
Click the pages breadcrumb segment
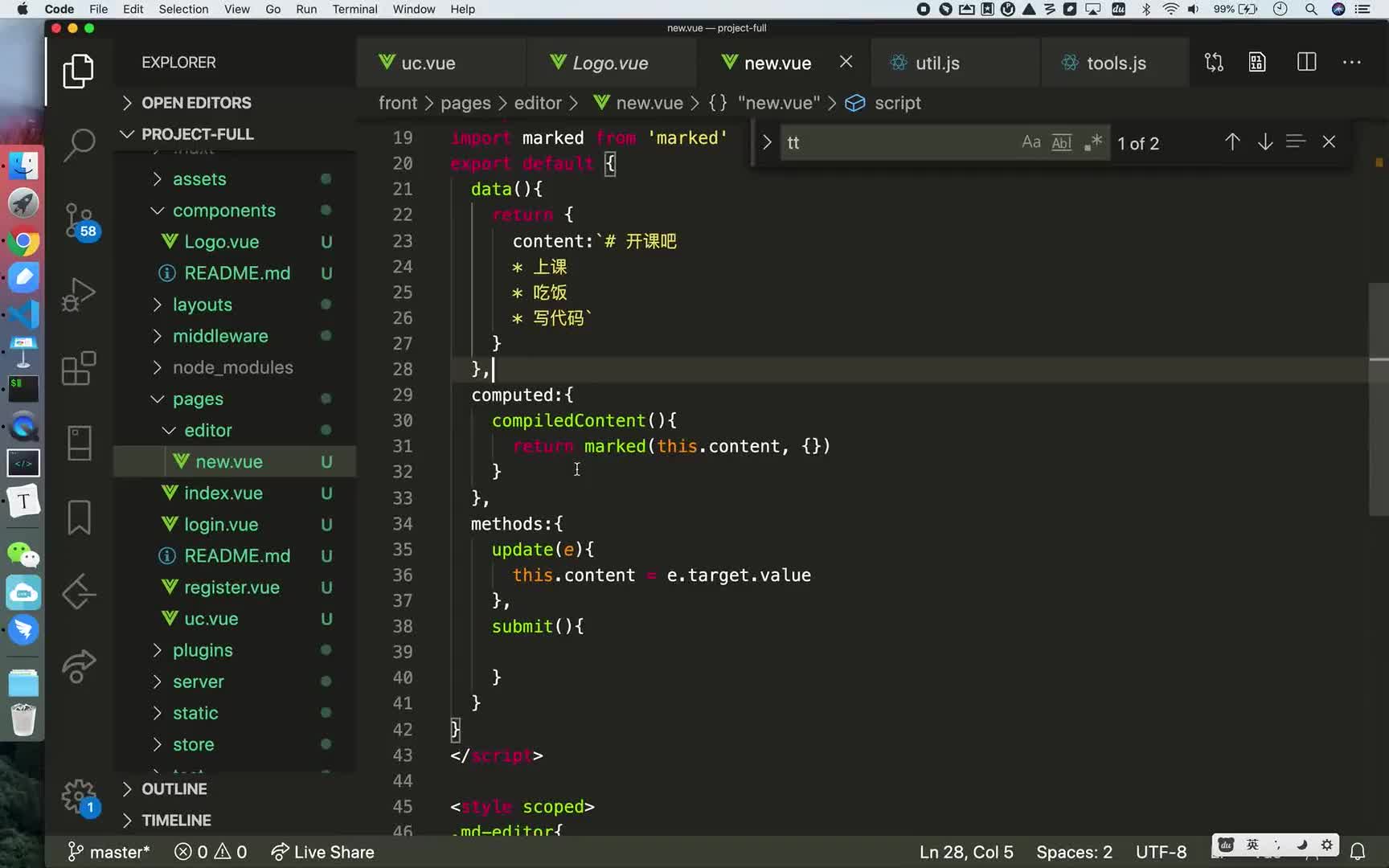point(465,103)
